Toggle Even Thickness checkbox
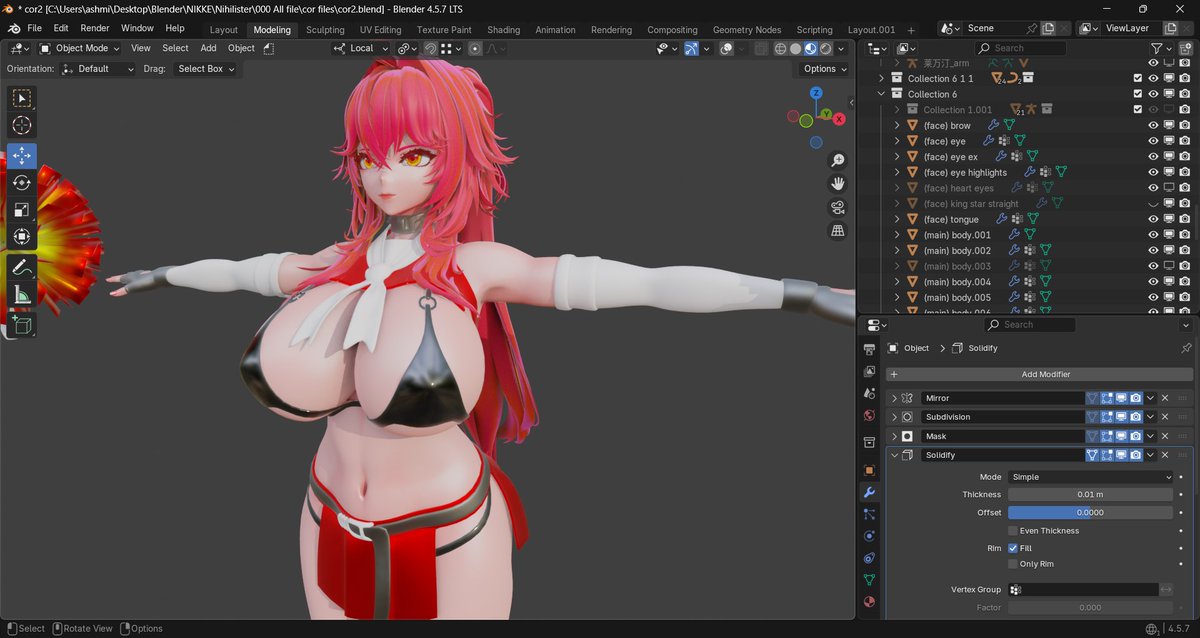 click(1013, 531)
